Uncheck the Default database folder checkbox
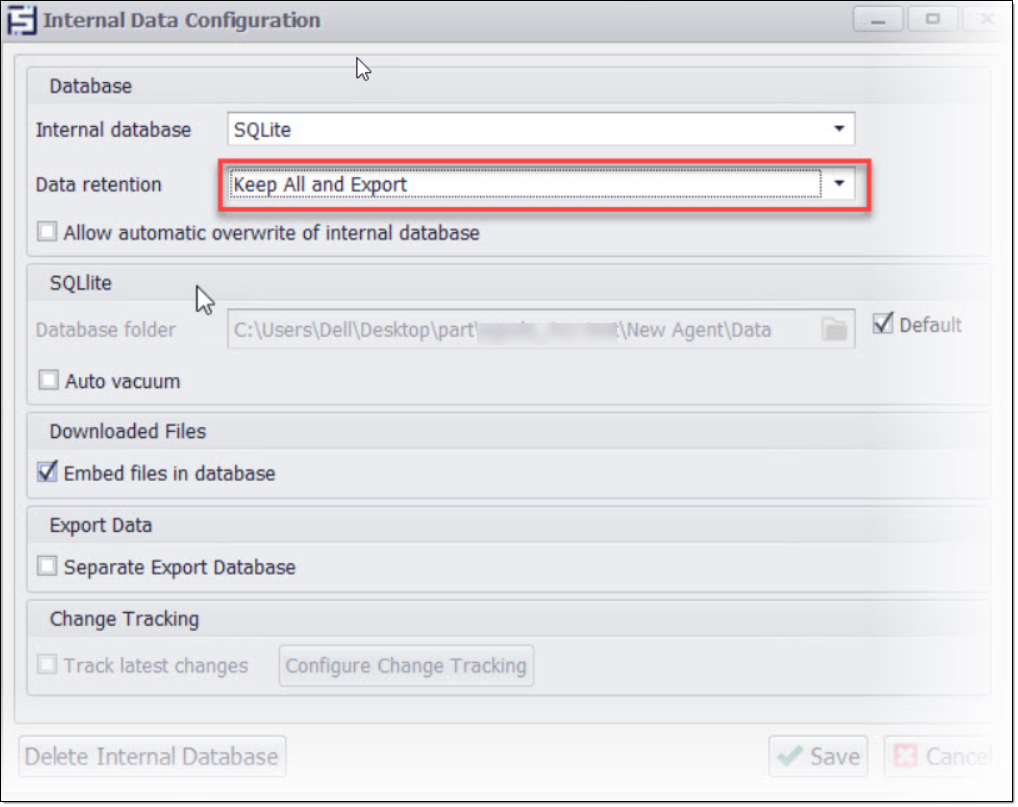 pos(883,324)
